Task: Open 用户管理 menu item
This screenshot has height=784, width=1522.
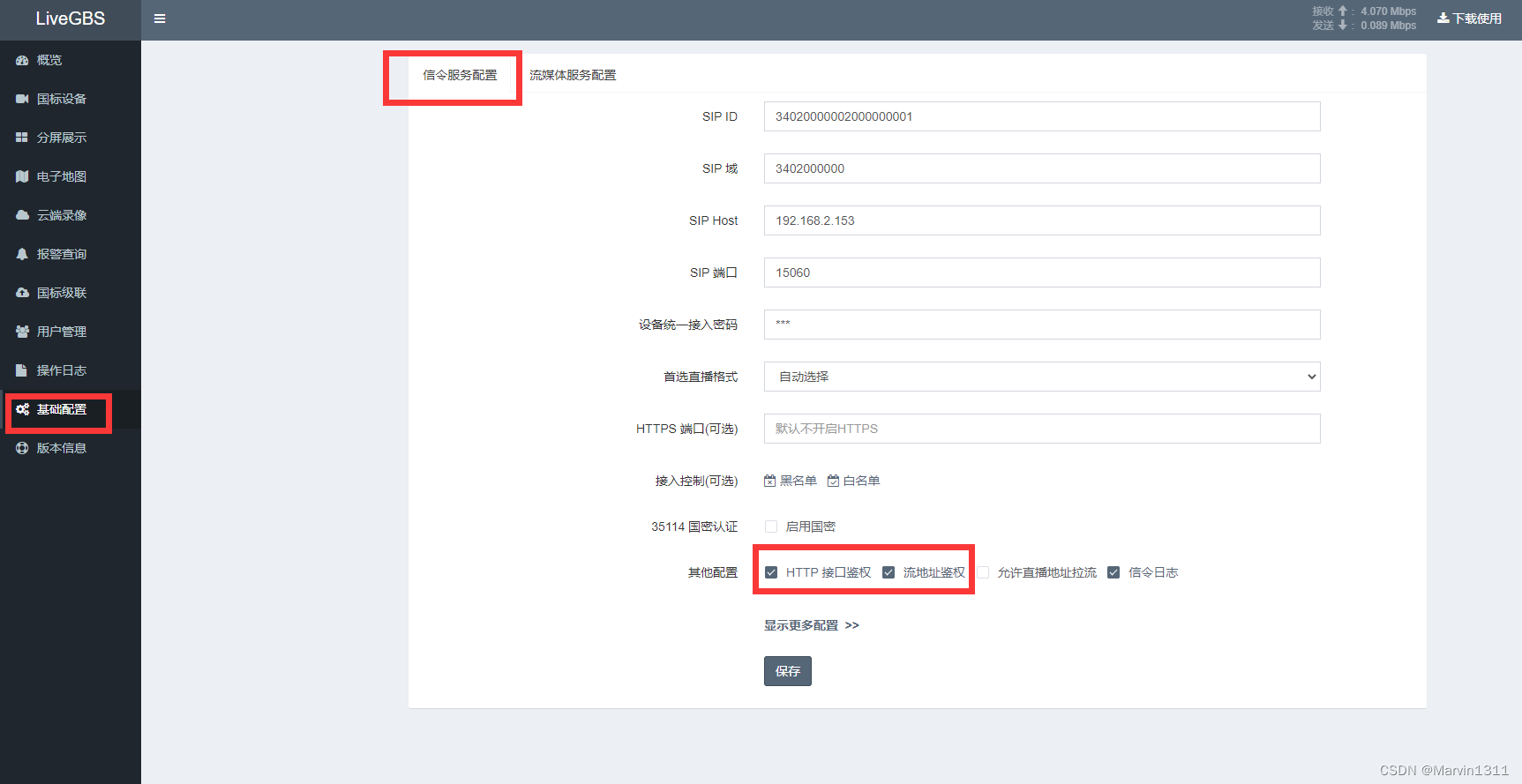Action: click(71, 332)
